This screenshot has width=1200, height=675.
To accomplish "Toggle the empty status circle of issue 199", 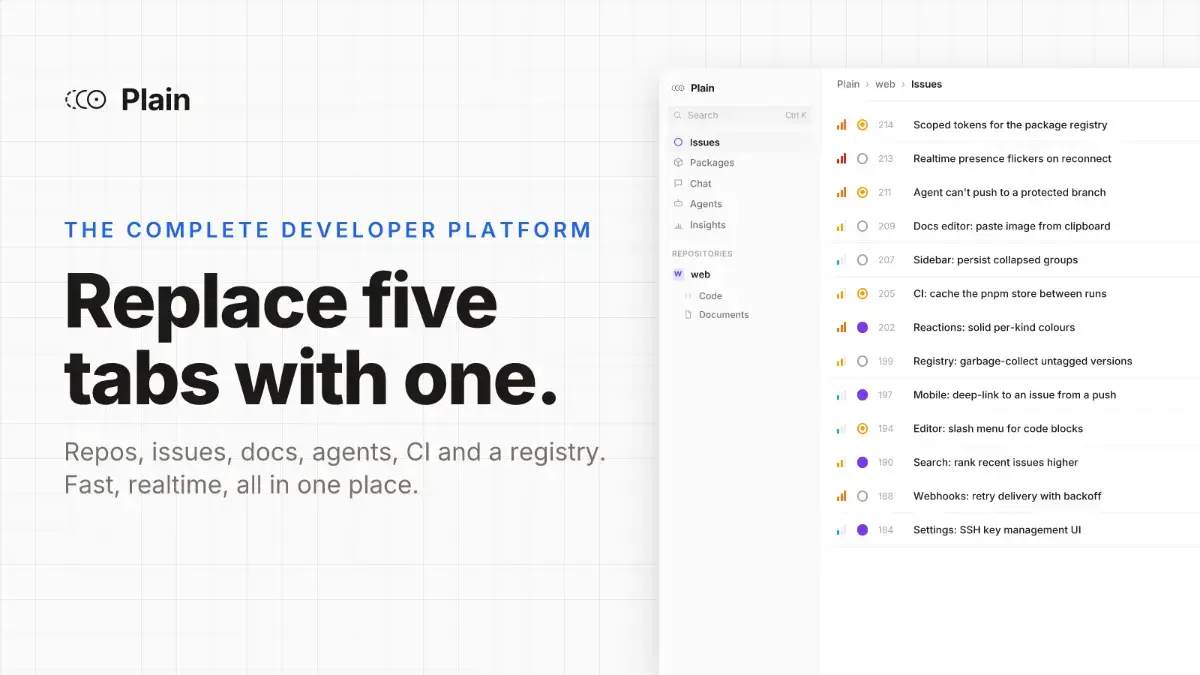I will [x=863, y=361].
